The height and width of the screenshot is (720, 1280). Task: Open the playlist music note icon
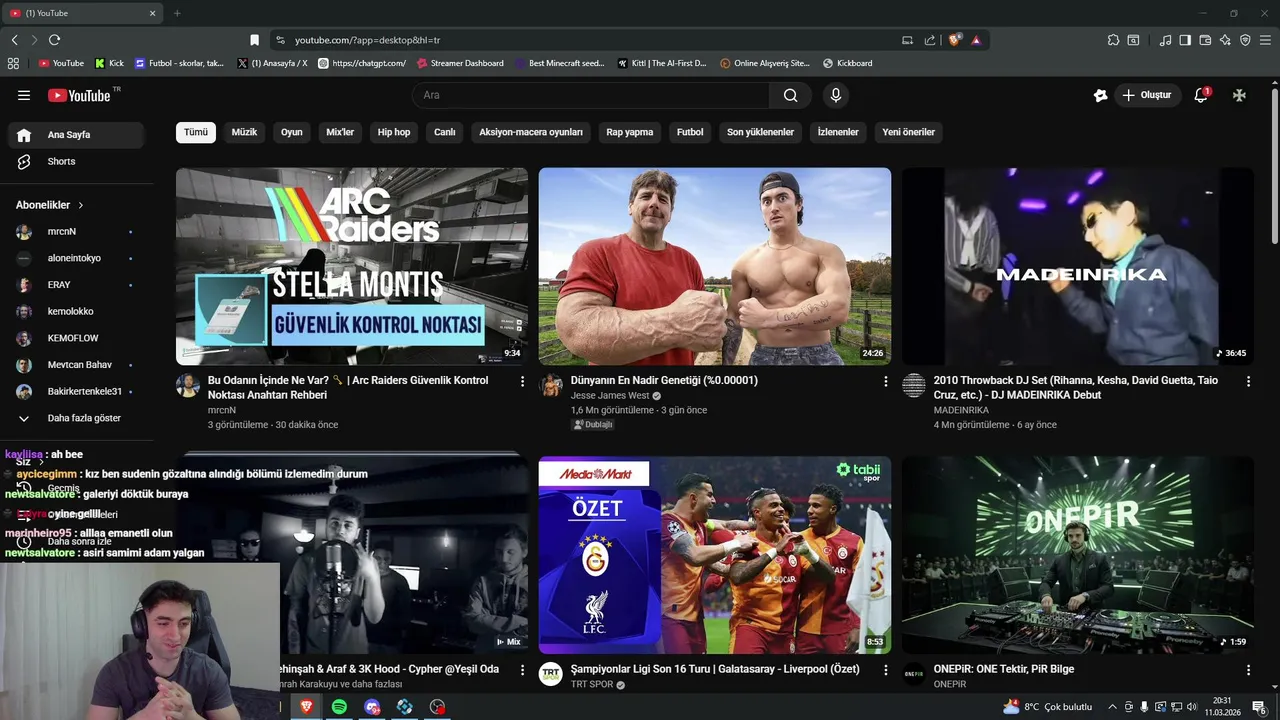click(1166, 40)
